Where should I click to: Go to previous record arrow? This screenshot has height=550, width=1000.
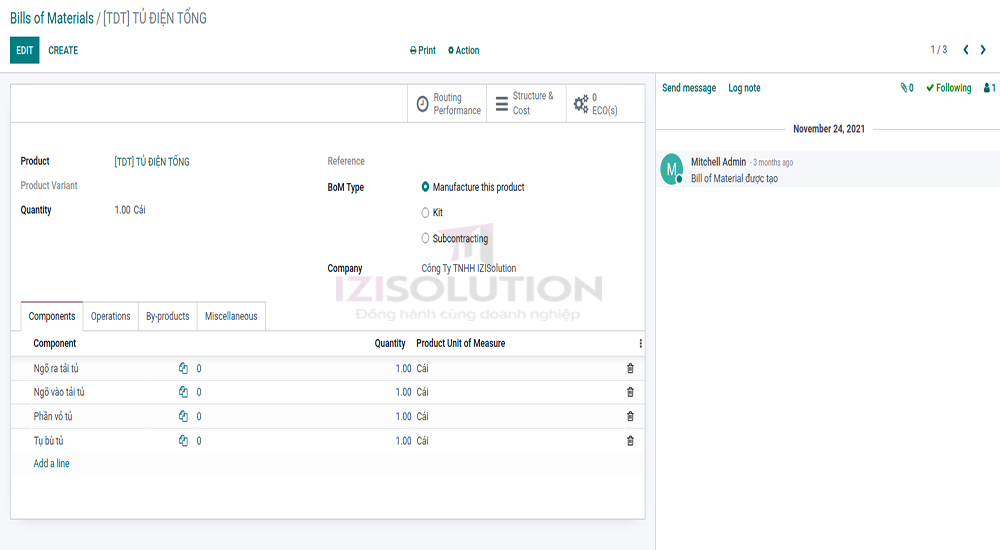click(x=966, y=50)
